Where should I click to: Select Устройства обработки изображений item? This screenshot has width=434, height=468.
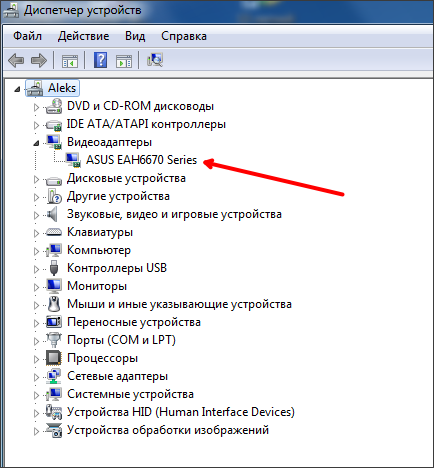168,430
